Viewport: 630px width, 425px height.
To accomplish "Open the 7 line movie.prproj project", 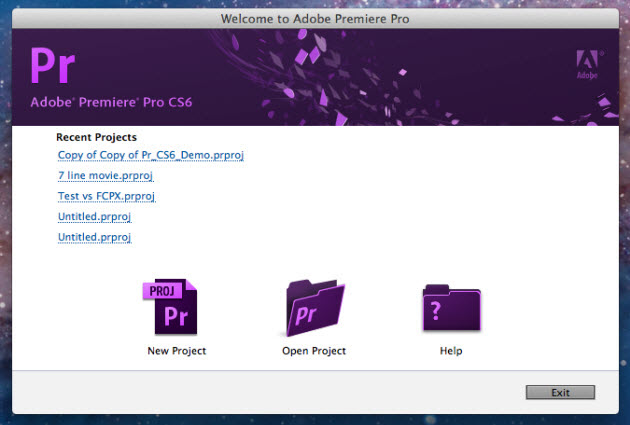I will (106, 176).
